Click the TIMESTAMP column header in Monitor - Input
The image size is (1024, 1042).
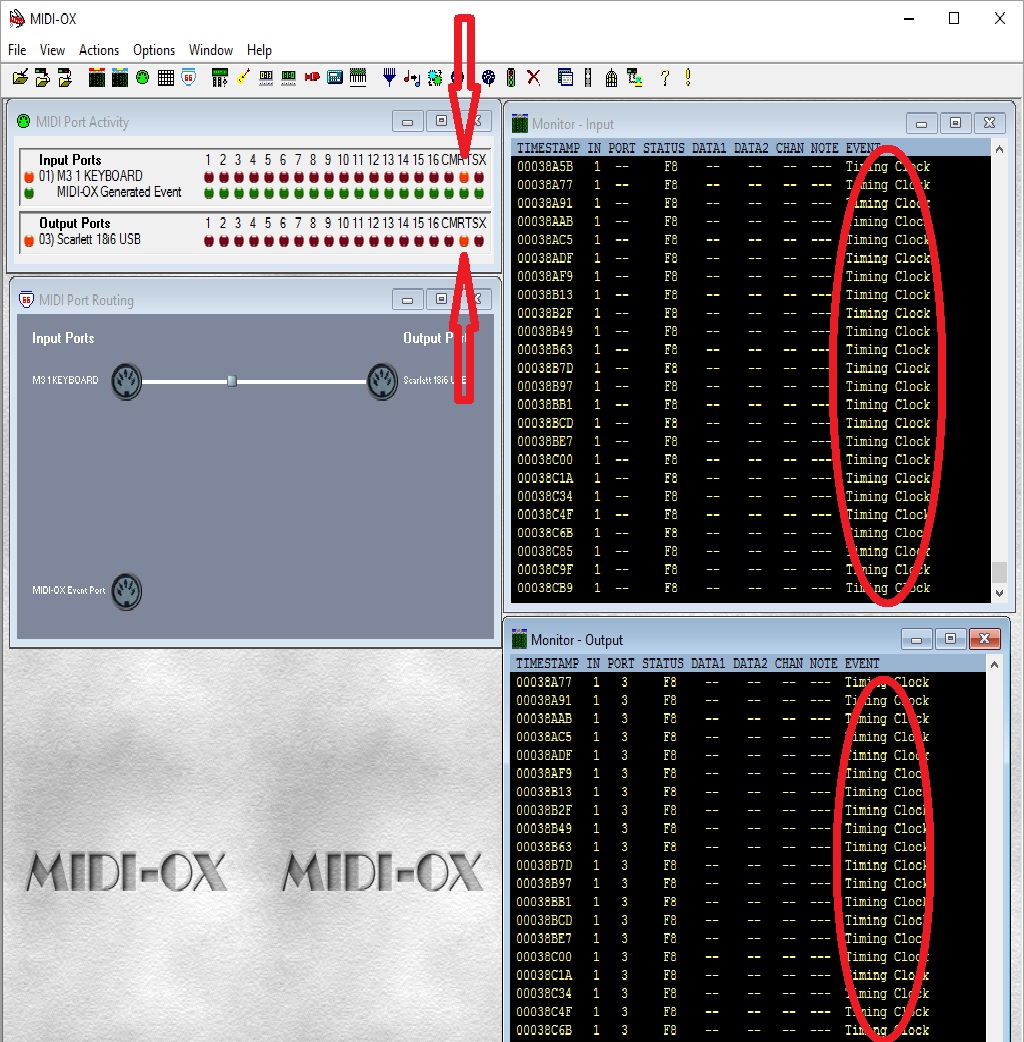[x=548, y=148]
